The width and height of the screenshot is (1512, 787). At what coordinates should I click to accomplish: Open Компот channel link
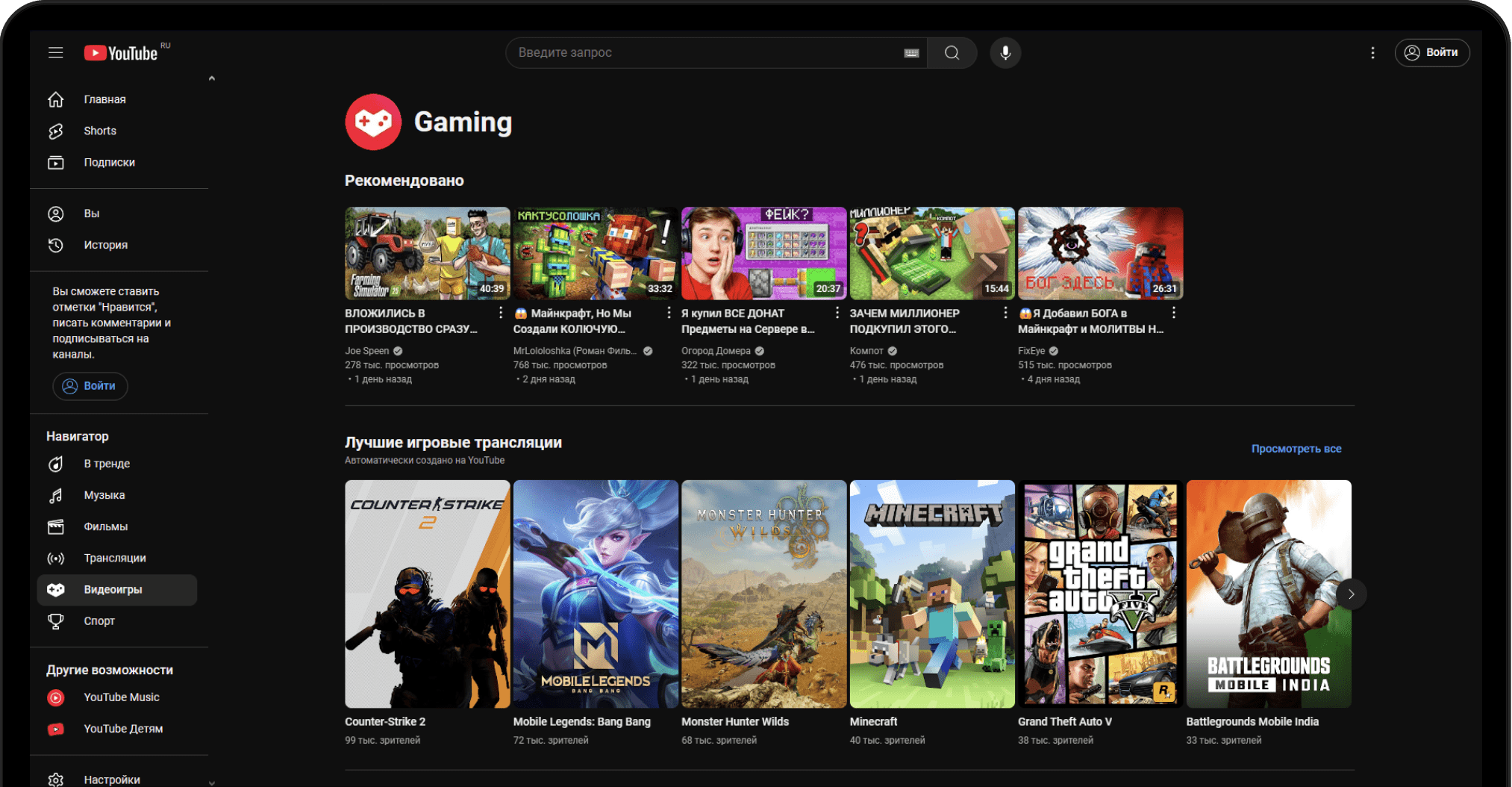coord(866,351)
